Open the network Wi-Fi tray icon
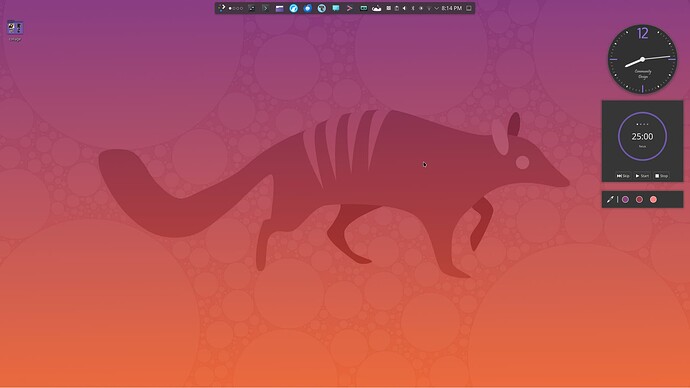Image resolution: width=690 pixels, height=388 pixels. coord(429,8)
